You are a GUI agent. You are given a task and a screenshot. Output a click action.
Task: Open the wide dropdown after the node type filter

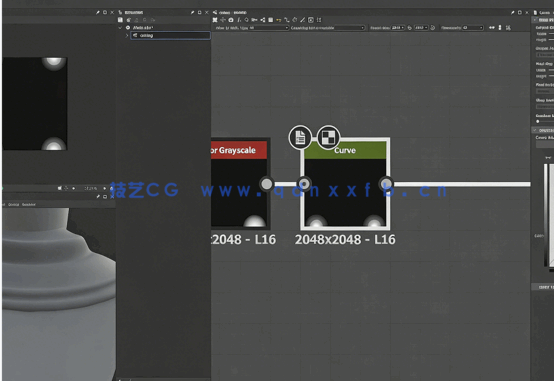coord(328,28)
